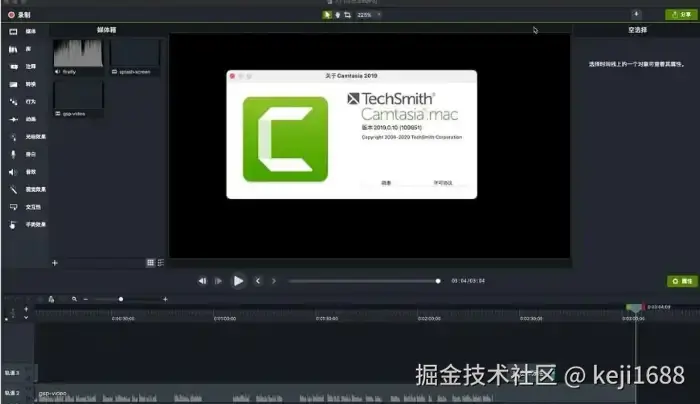The image size is (700, 404).
Task: Click the step forward frame button
Action: tap(218, 281)
